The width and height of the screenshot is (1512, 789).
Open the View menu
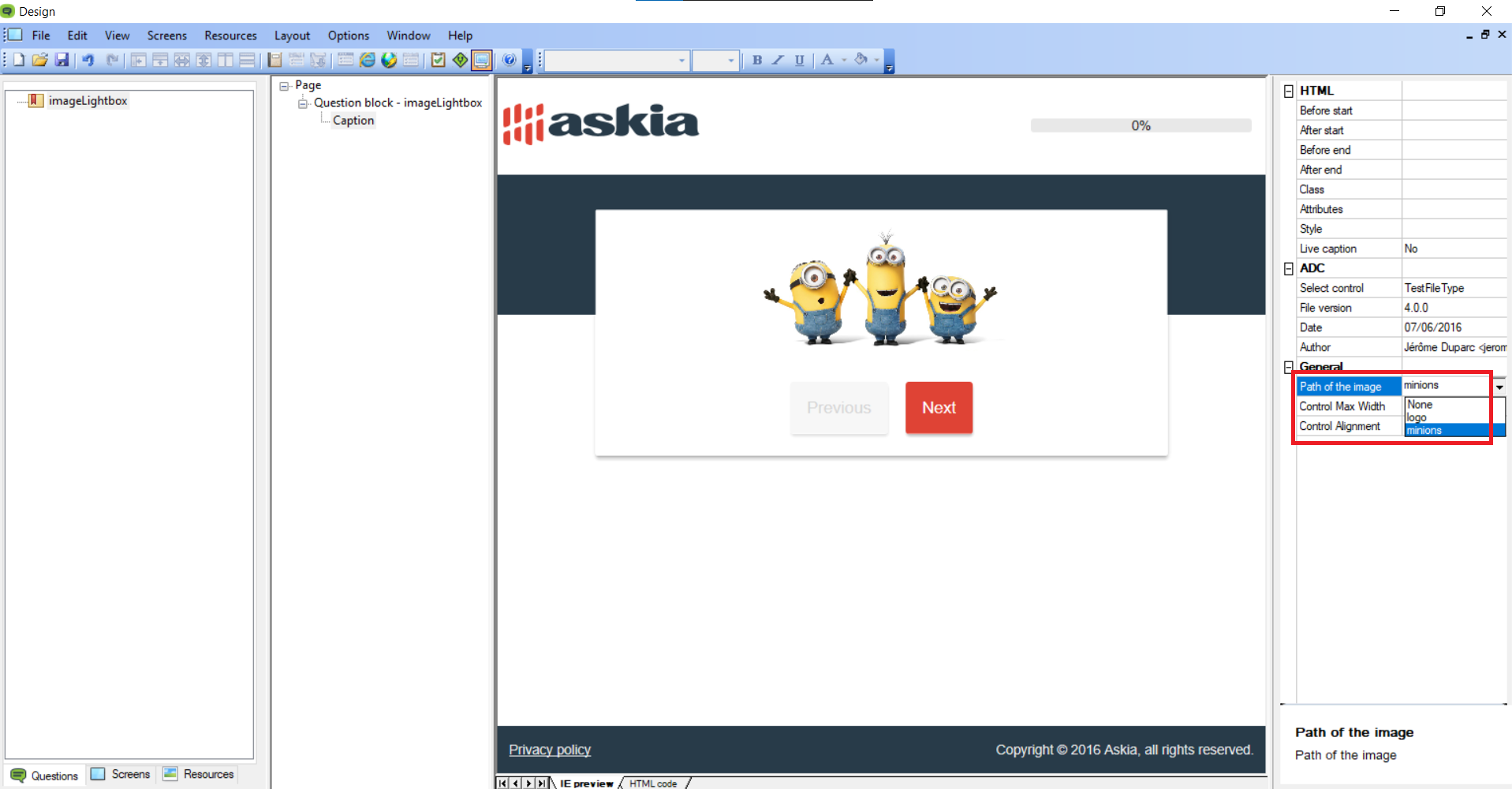tap(118, 36)
